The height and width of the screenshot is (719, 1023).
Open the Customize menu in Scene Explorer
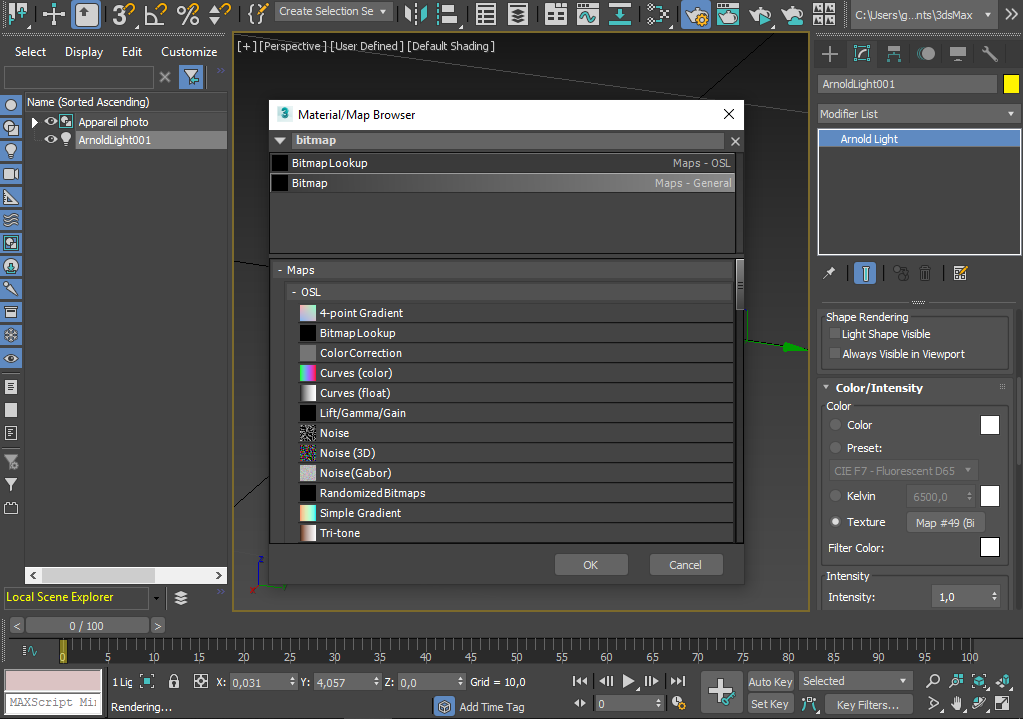click(189, 52)
